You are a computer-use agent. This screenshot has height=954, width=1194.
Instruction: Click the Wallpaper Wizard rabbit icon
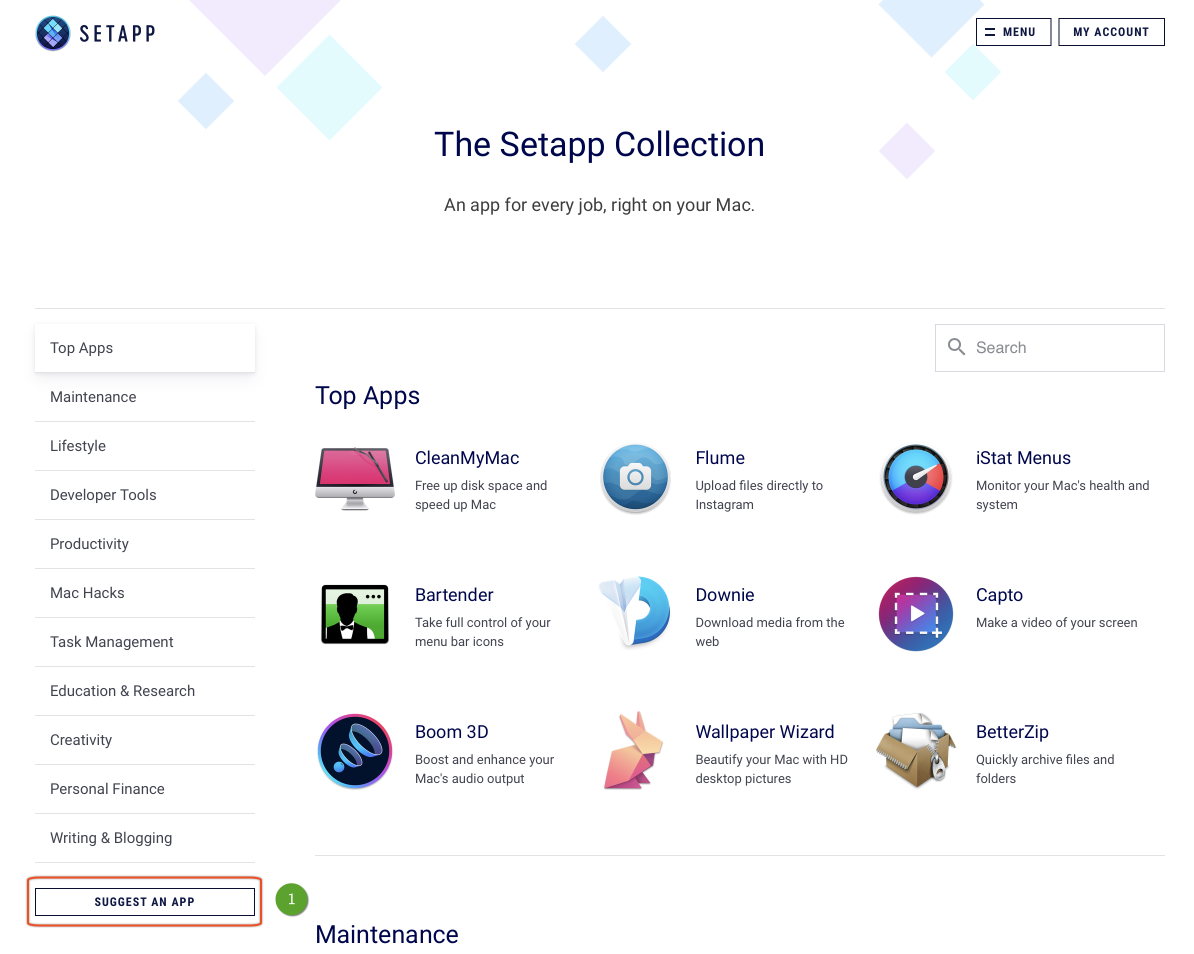(x=635, y=751)
